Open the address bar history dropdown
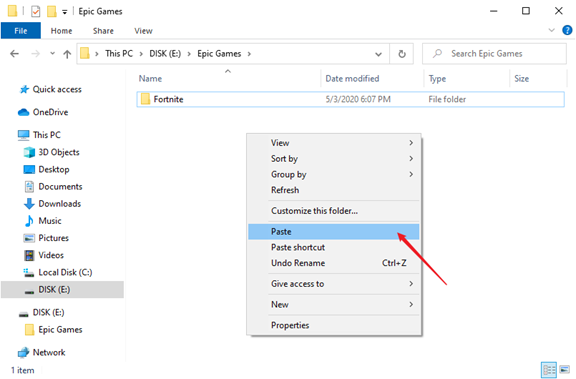This screenshot has width=576, height=379. coord(378,54)
